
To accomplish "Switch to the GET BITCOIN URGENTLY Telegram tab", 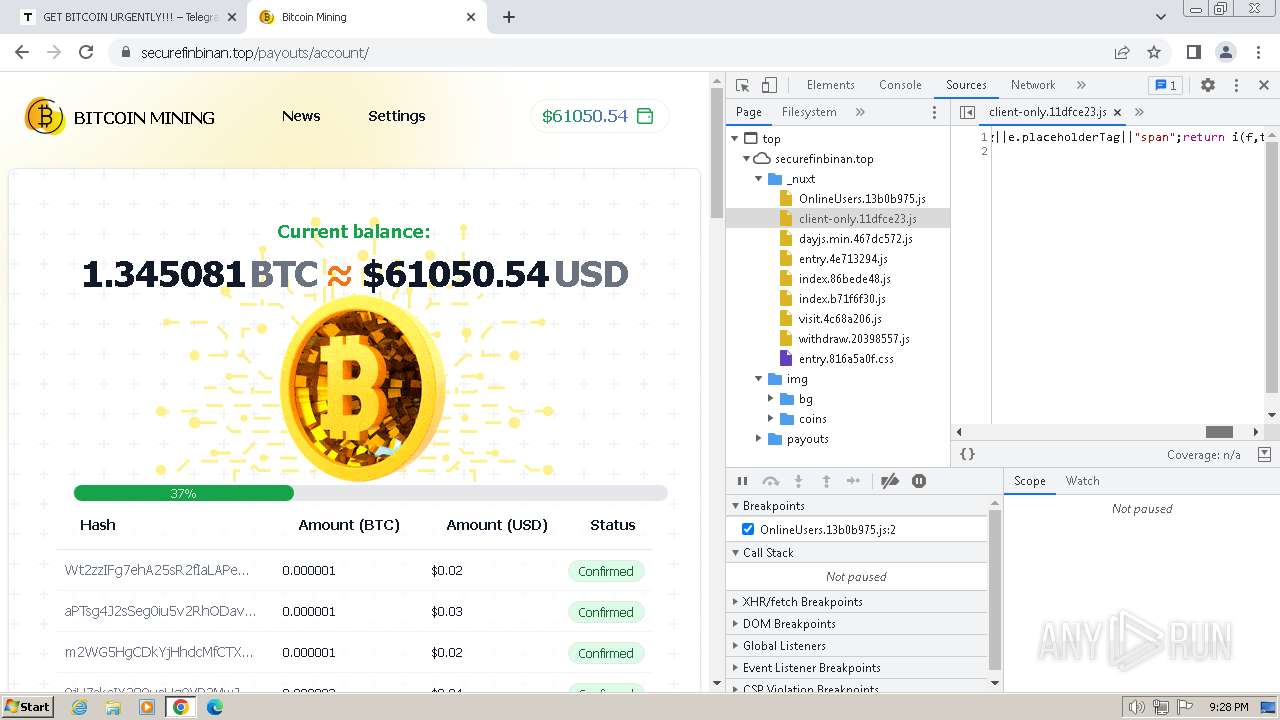I will tap(130, 17).
